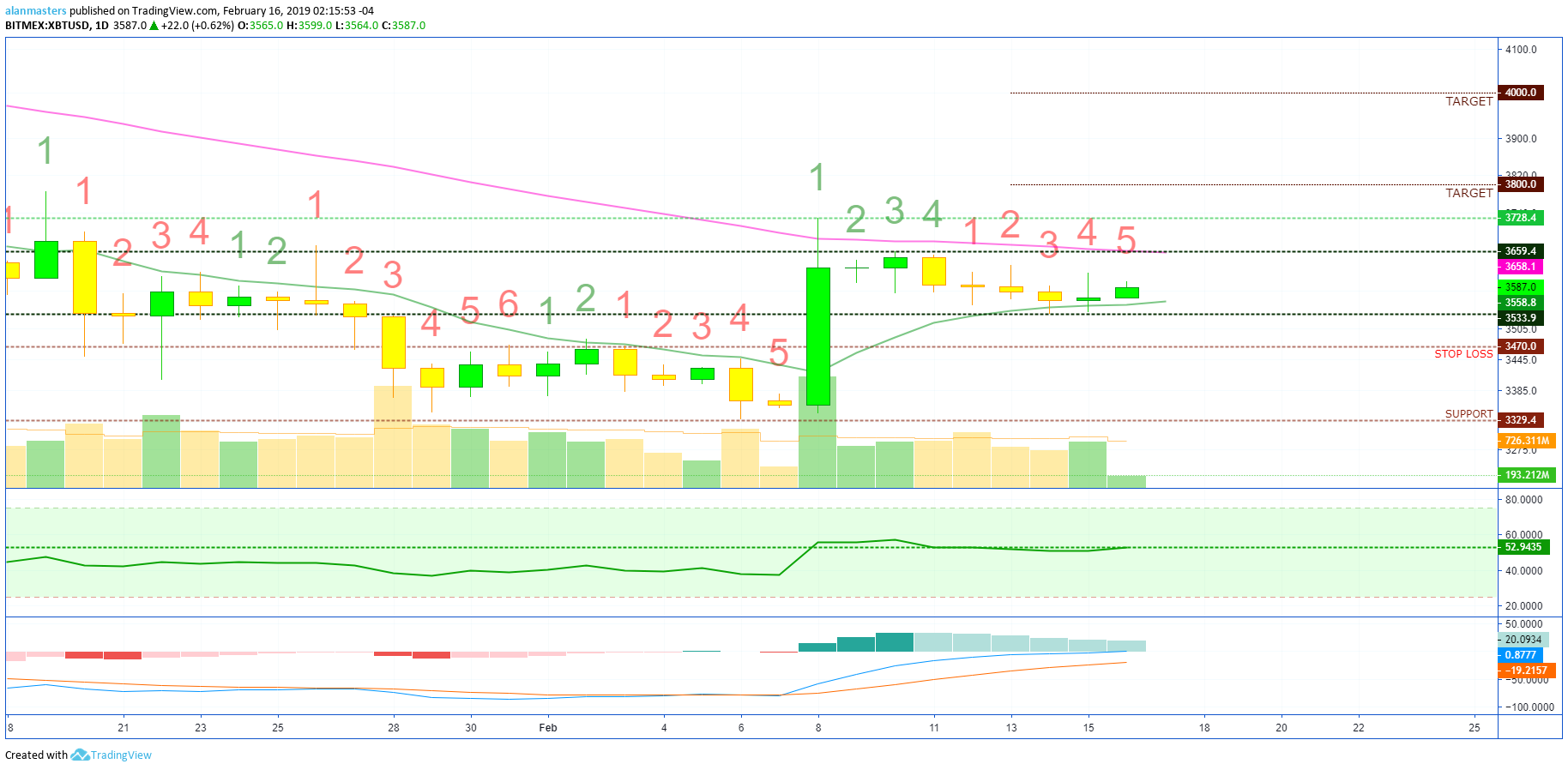The width and height of the screenshot is (1568, 770).
Task: Select the 20.0934 MACD histogram tag
Action: pyautogui.click(x=1523, y=640)
